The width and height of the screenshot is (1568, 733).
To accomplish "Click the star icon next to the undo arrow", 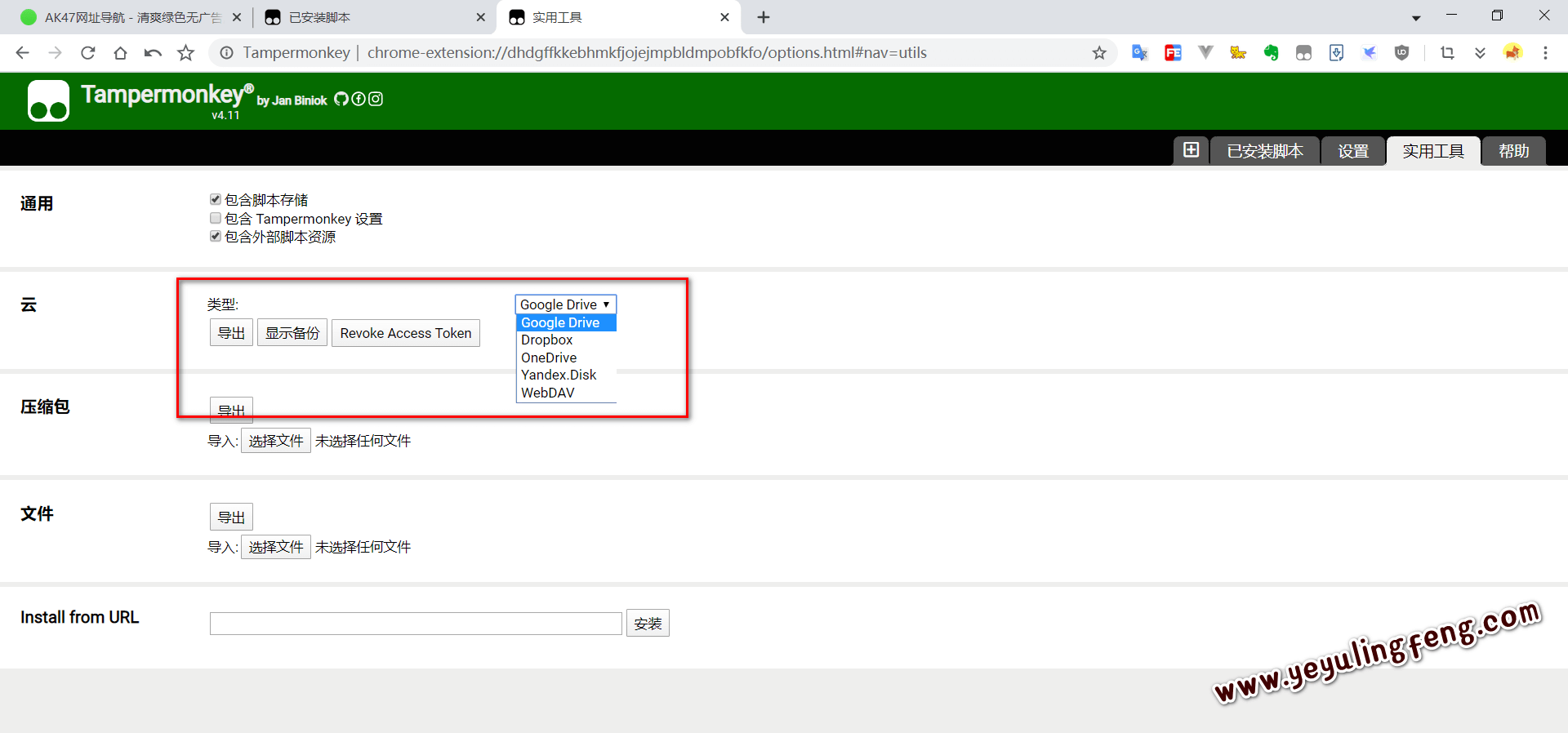I will point(186,53).
